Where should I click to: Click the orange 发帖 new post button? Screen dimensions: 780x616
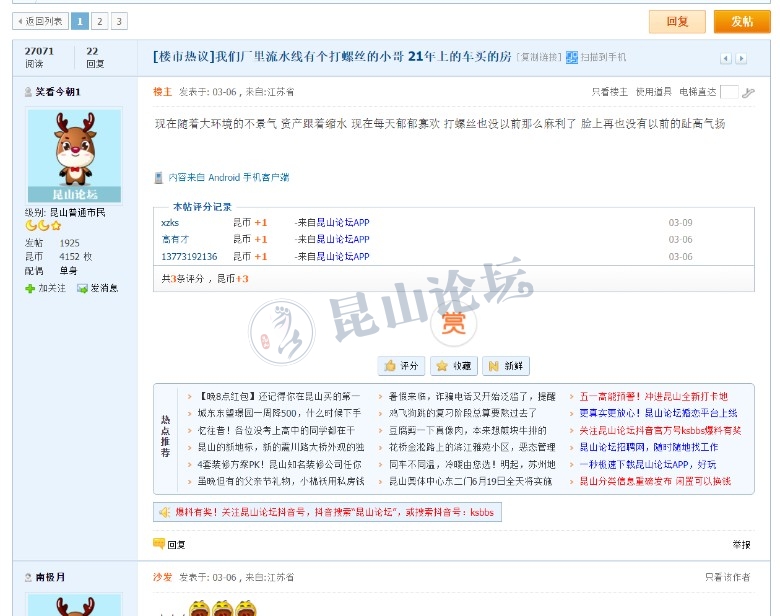(x=741, y=21)
